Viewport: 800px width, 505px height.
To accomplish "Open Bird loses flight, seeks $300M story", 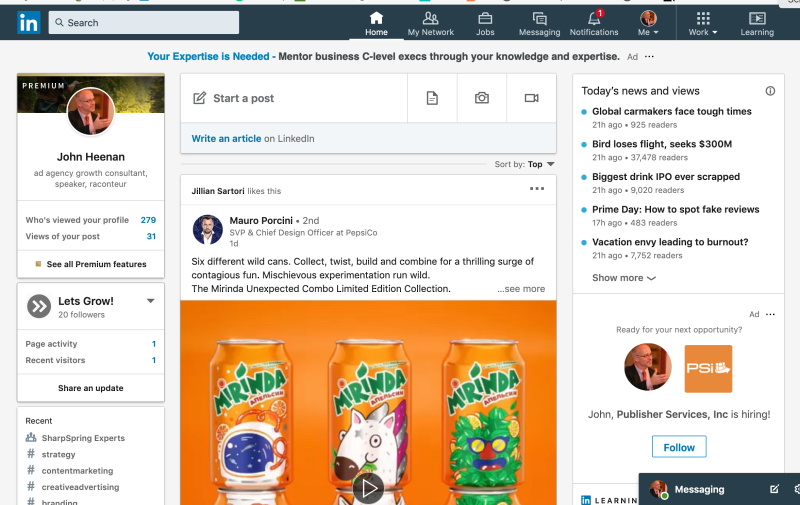I will 662,144.
